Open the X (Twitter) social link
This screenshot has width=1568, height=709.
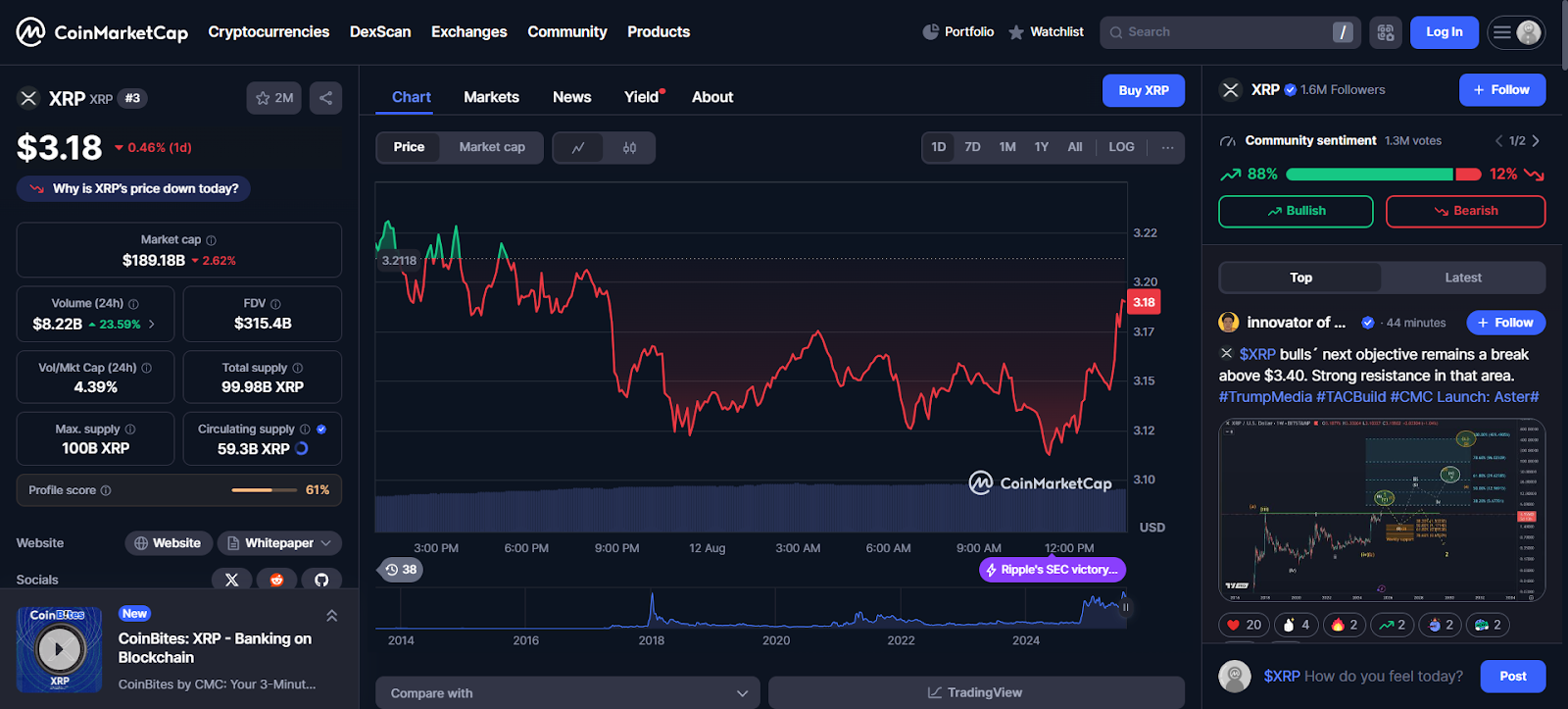232,580
